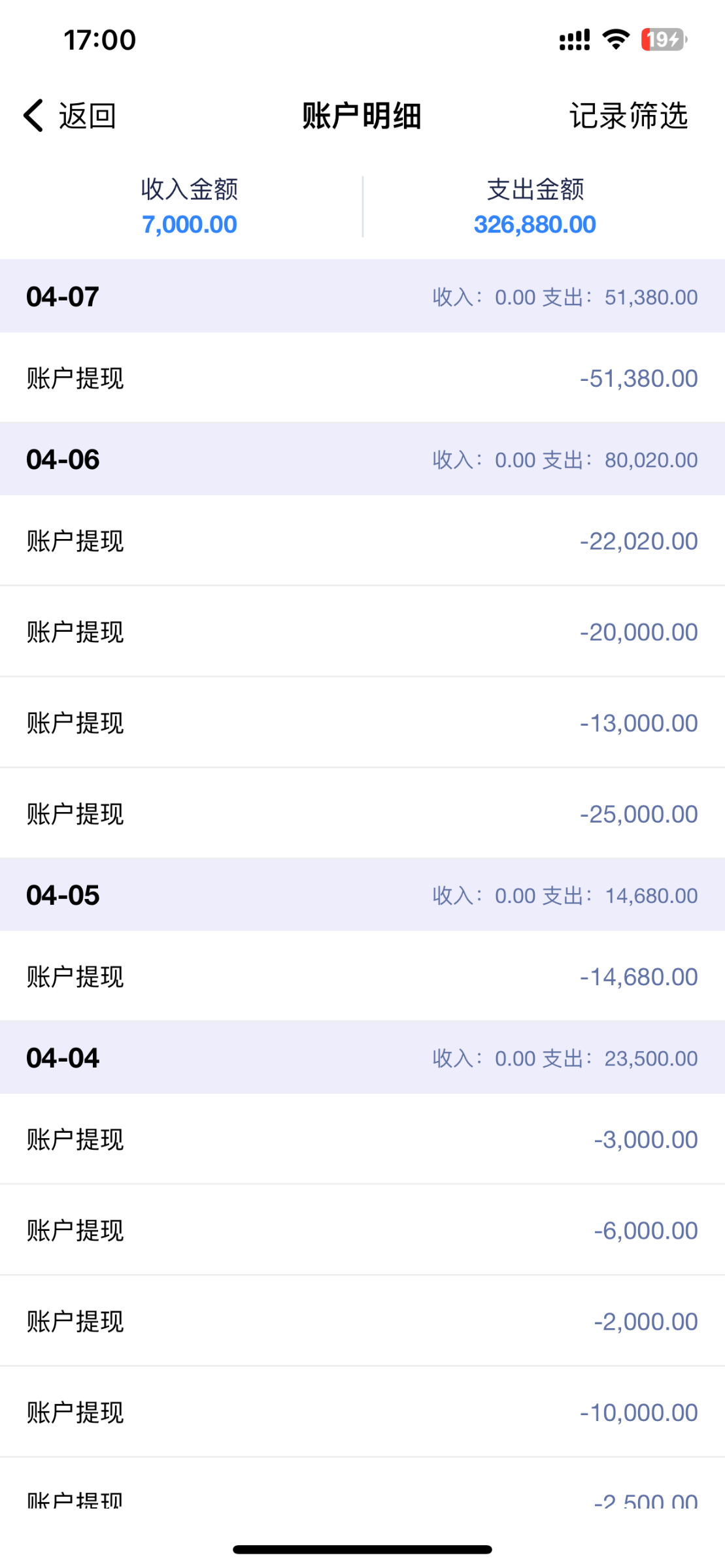The height and width of the screenshot is (1568, 725).
Task: Tap the 04-04 date section header
Action: click(362, 1058)
